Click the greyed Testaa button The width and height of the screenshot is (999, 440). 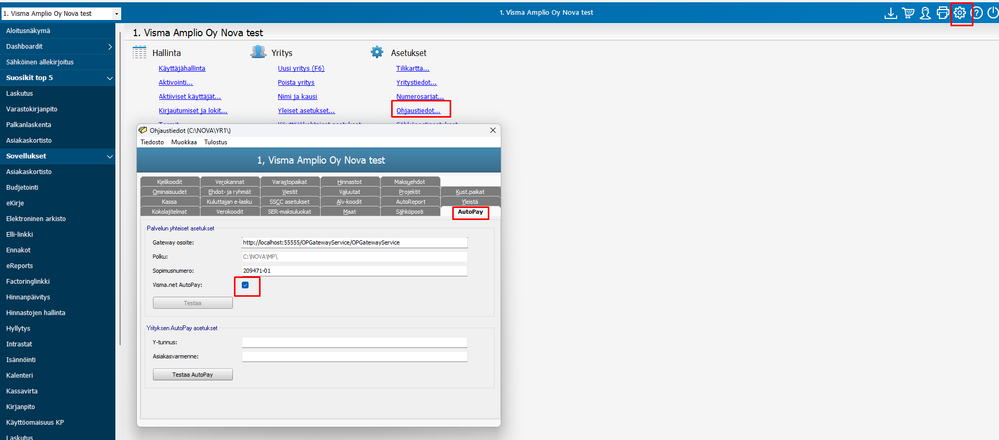193,303
